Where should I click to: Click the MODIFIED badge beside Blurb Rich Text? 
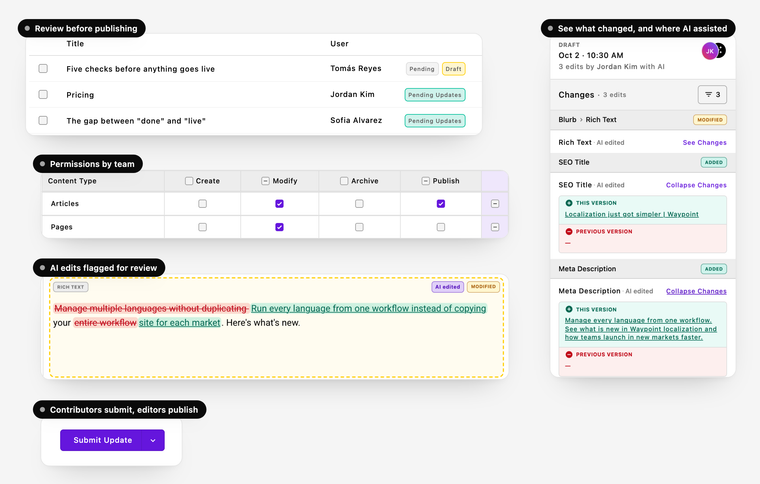click(710, 120)
